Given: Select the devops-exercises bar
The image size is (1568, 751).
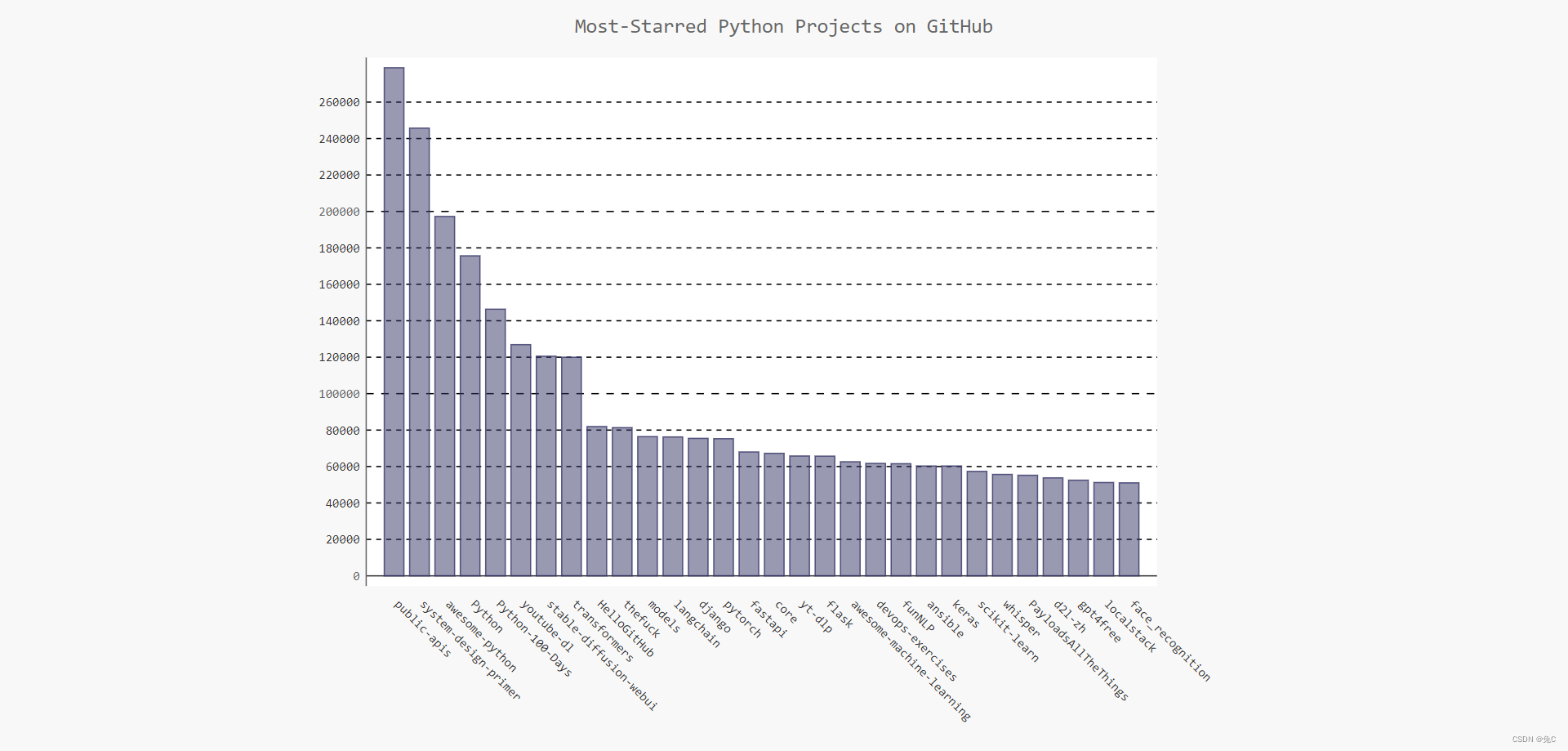Looking at the screenshot, I should [875, 520].
